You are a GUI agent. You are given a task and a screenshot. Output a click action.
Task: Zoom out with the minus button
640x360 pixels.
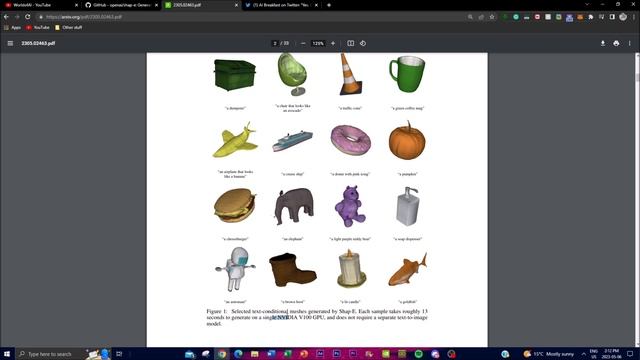point(303,43)
